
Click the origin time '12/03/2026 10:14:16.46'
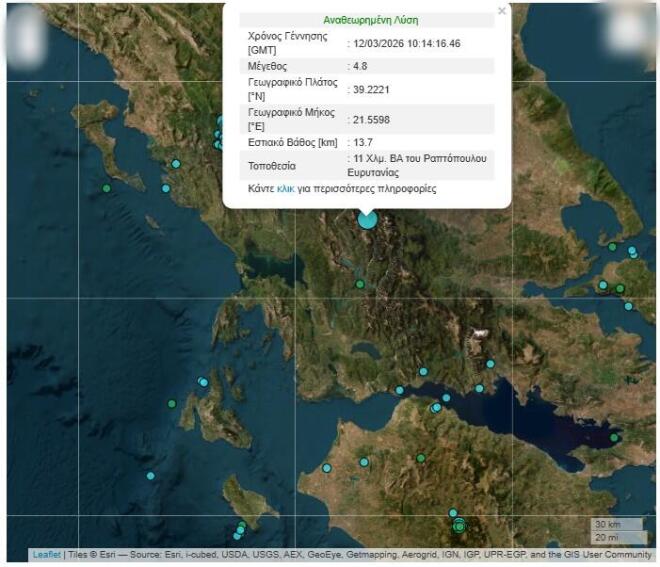coord(407,43)
